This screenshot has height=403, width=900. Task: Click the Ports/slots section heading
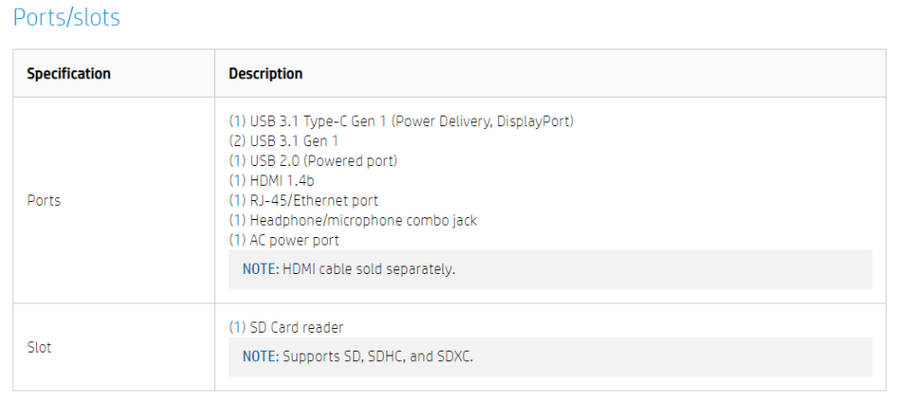pyautogui.click(x=66, y=17)
